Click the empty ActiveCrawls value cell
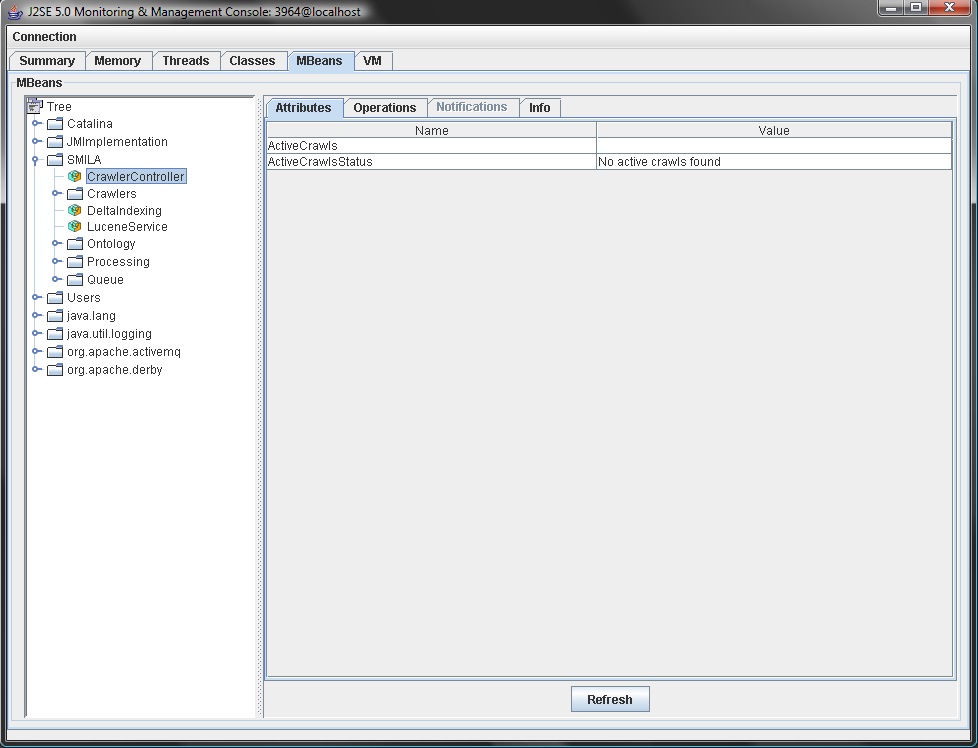 coord(774,146)
